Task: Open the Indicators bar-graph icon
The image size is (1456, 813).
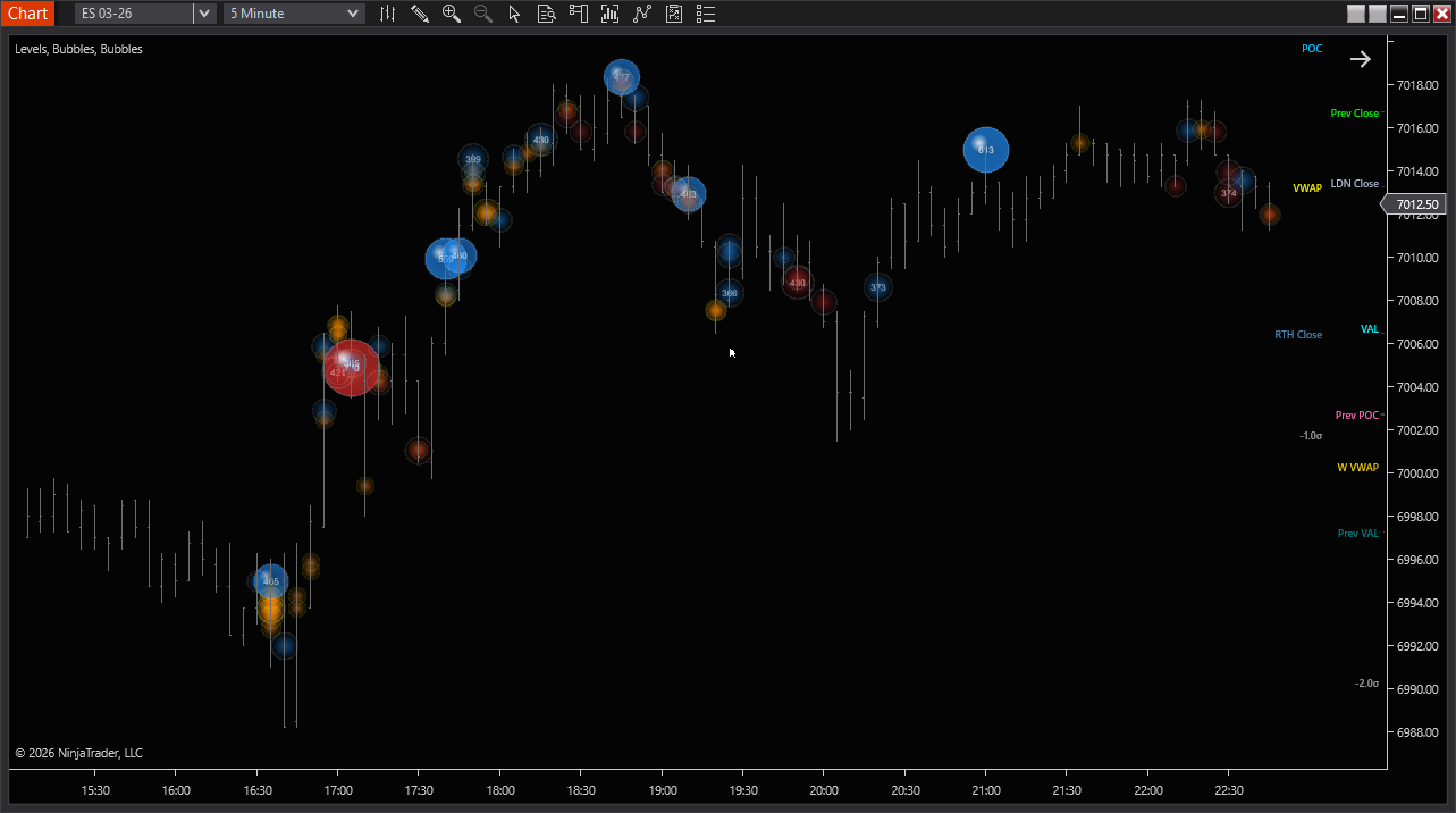Action: click(x=610, y=14)
